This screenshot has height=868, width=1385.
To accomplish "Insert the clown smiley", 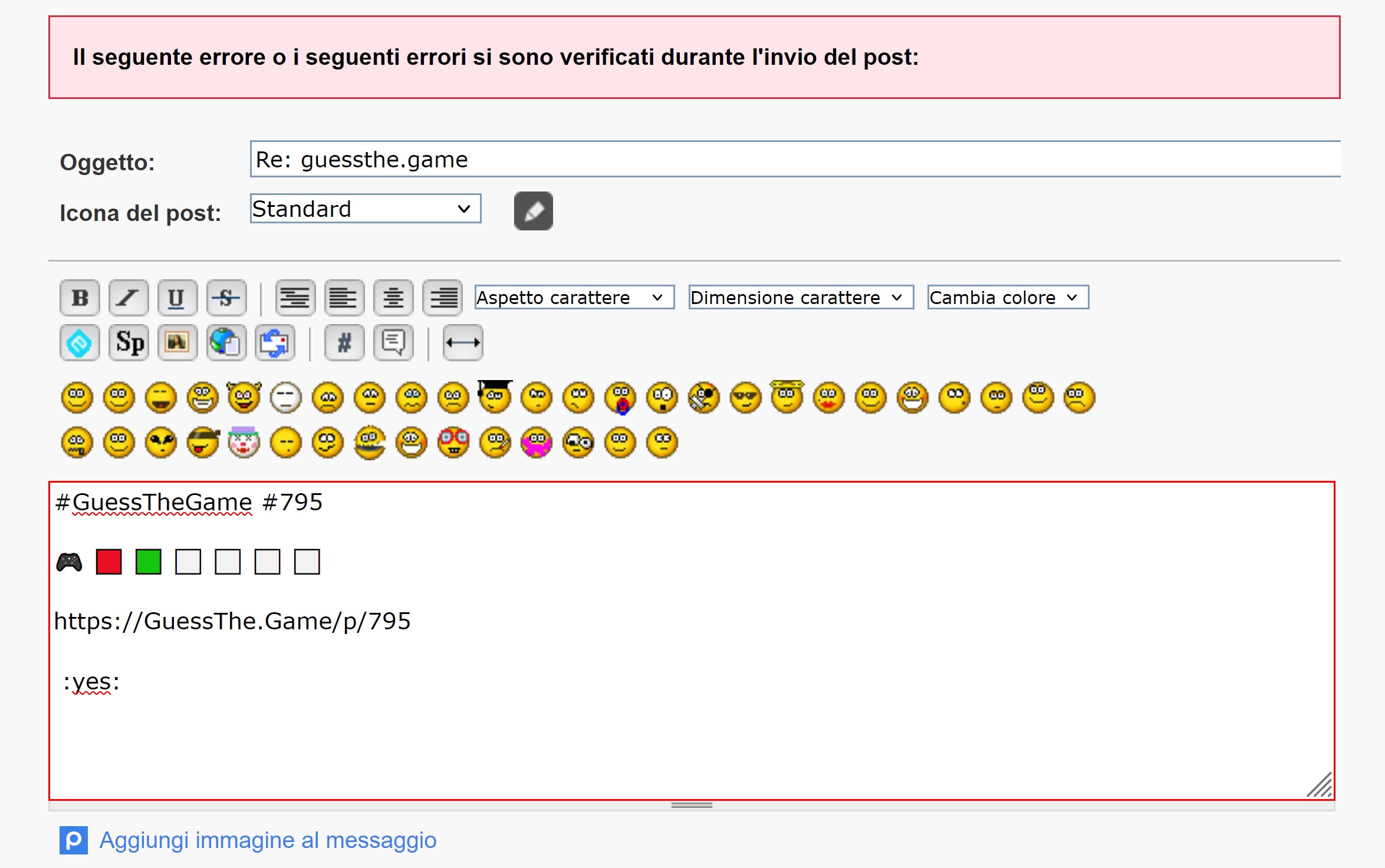I will pyautogui.click(x=244, y=442).
